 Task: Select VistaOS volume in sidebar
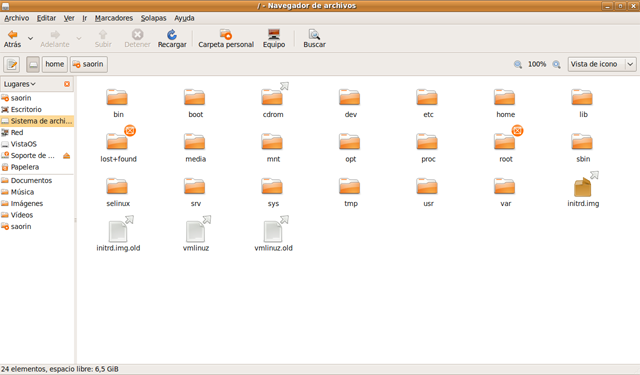pyautogui.click(x=37, y=144)
